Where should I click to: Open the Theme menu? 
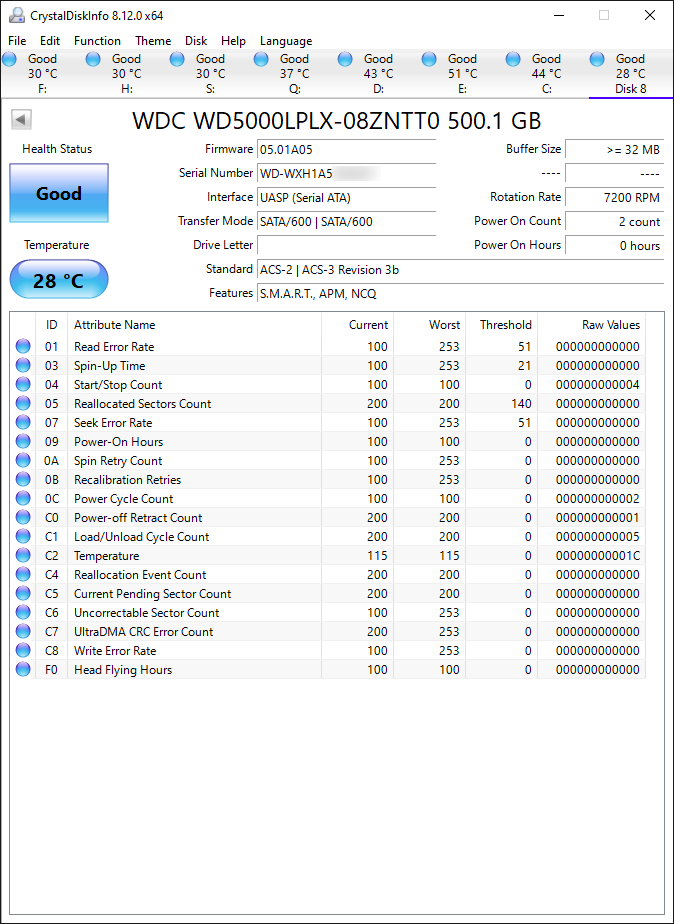coord(153,41)
